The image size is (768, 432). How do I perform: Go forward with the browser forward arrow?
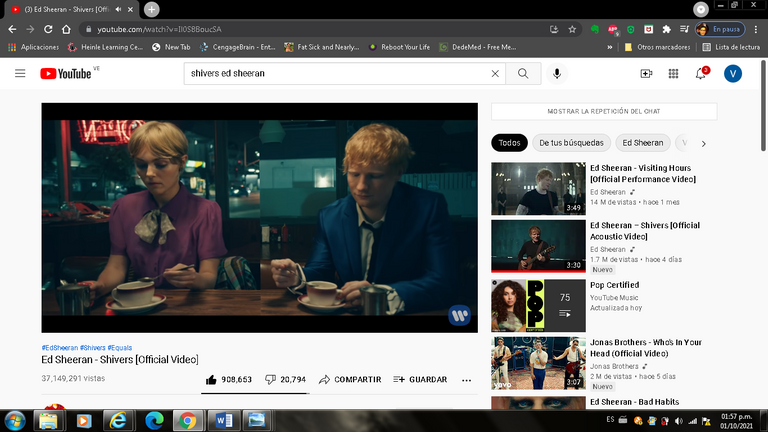tap(30, 29)
